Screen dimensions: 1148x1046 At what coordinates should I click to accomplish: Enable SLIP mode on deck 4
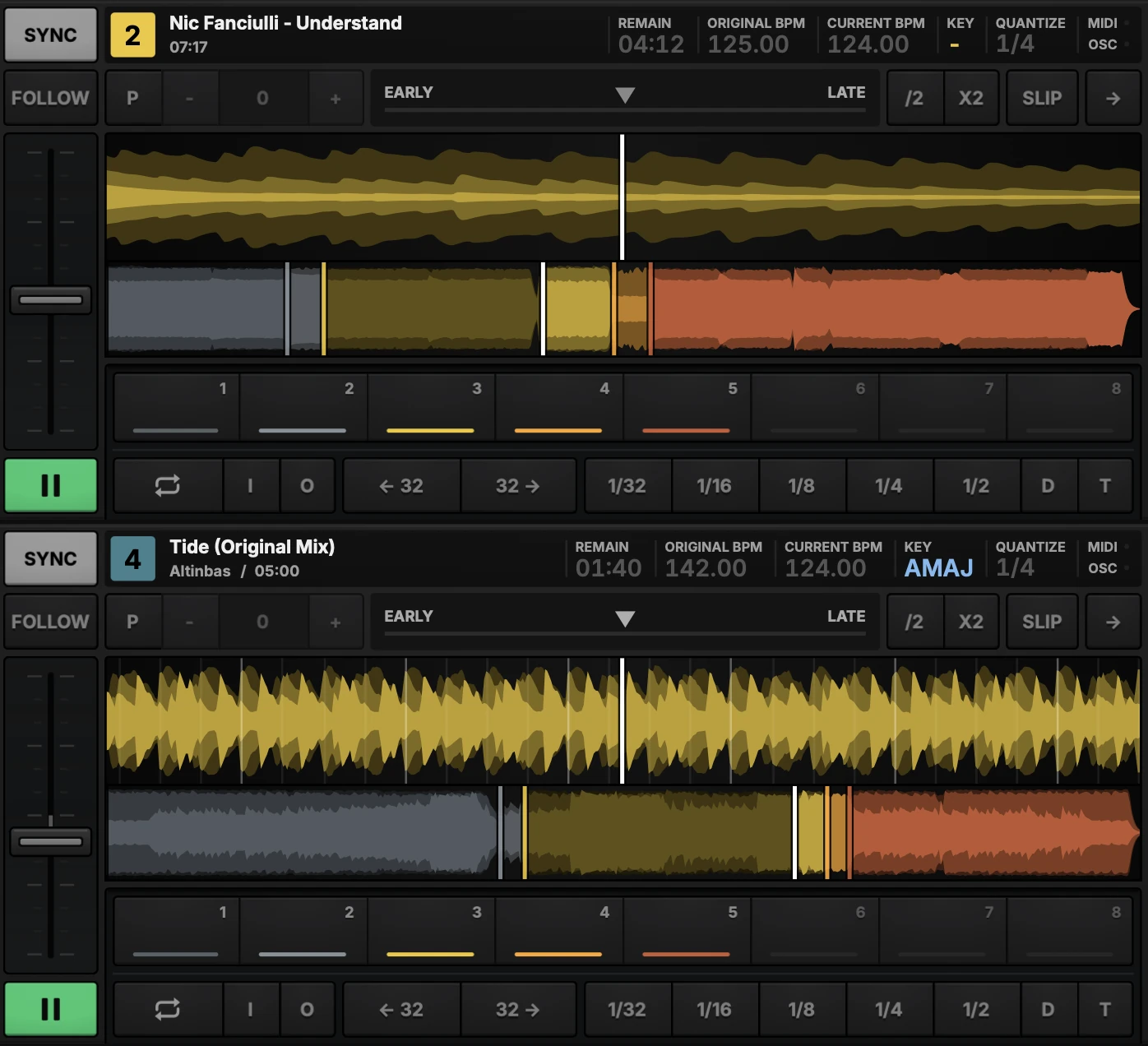(x=1042, y=622)
